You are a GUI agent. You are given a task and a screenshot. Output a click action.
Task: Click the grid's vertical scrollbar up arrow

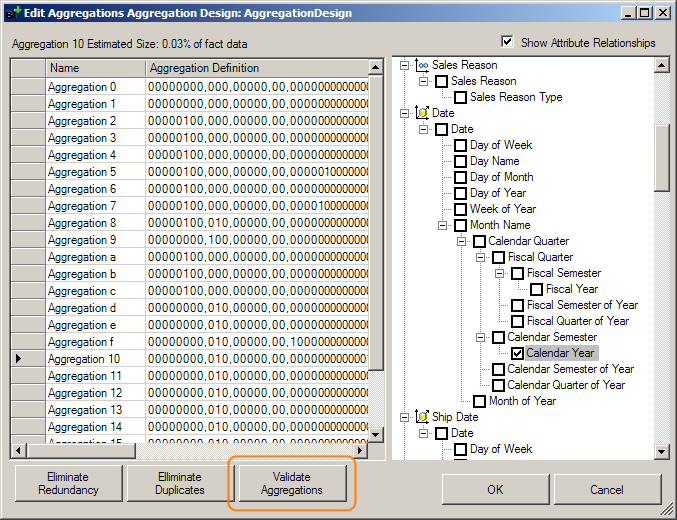[376, 67]
